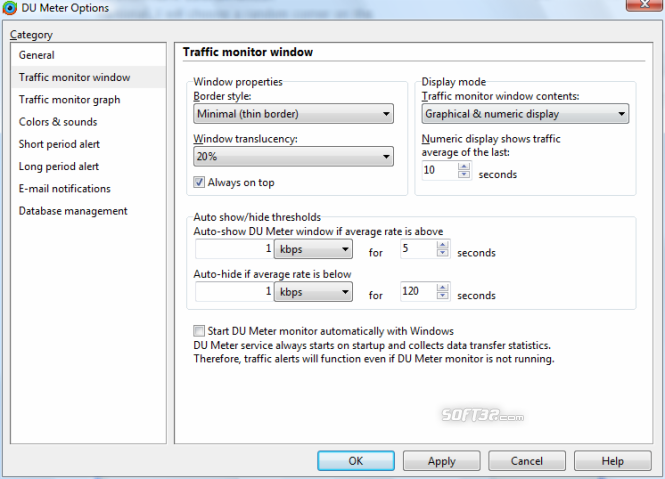Increase numeric display average seconds
The image size is (665, 479).
pos(464,166)
